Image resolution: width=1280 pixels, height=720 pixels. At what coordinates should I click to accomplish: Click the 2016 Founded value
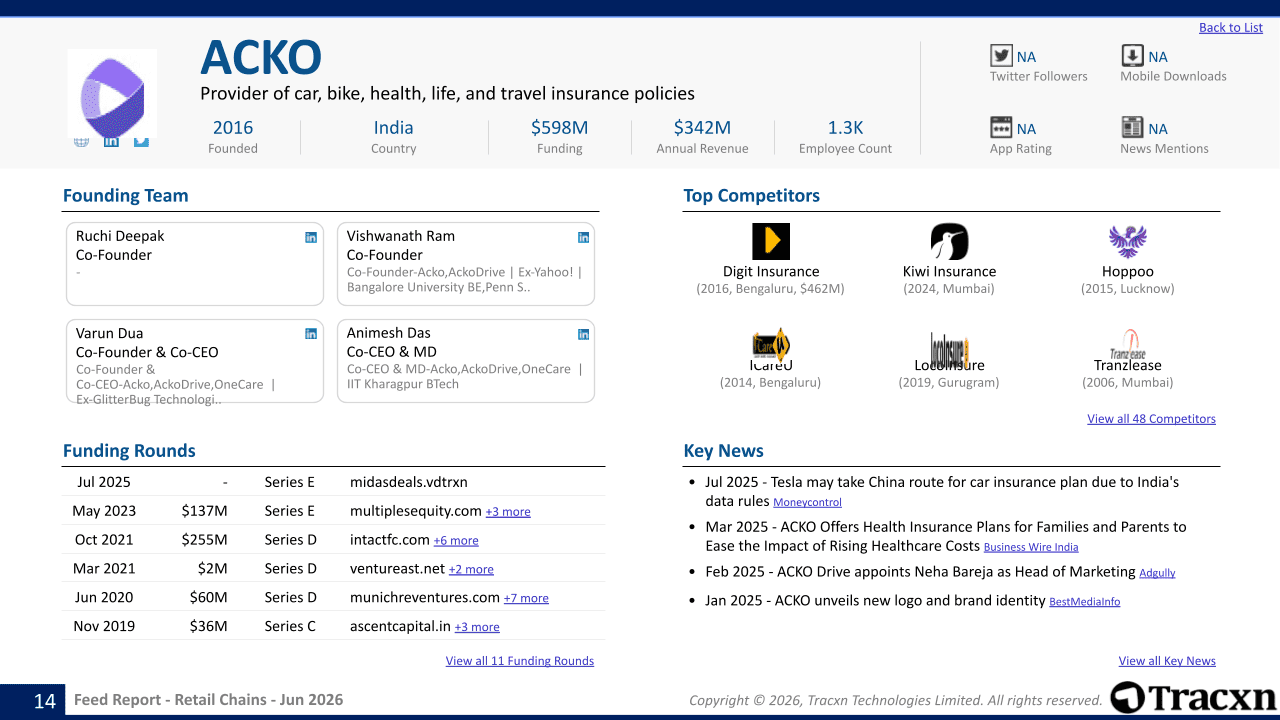click(x=233, y=128)
